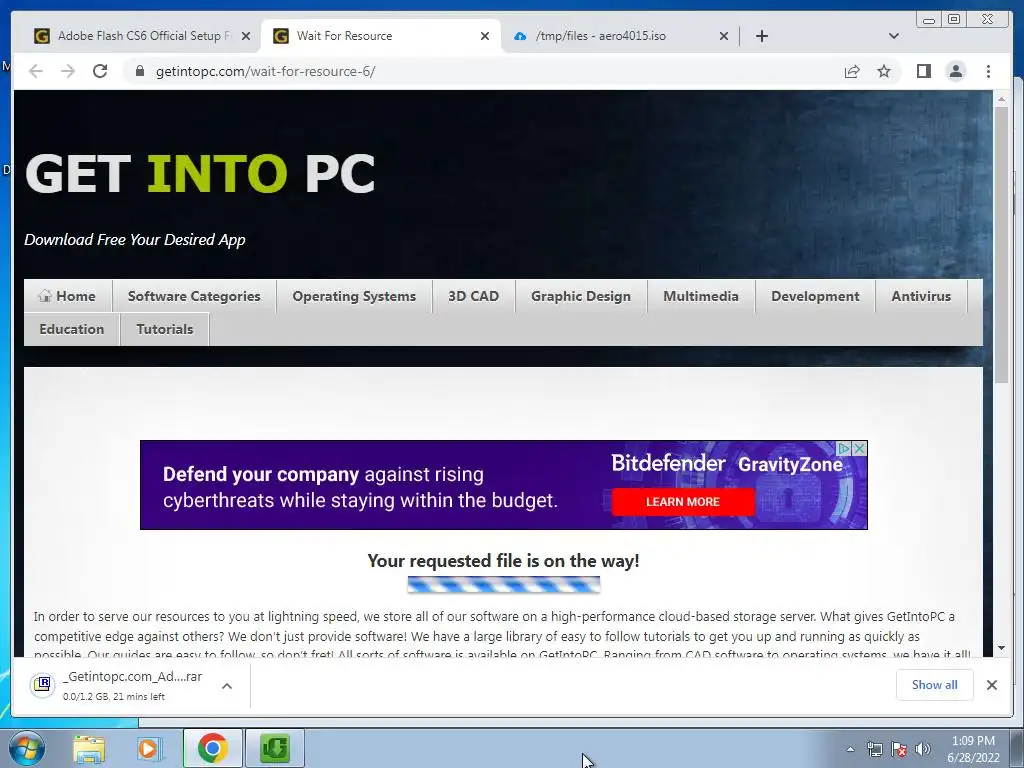The image size is (1024, 768).
Task: Open the Chrome profile avatar
Action: 955,71
